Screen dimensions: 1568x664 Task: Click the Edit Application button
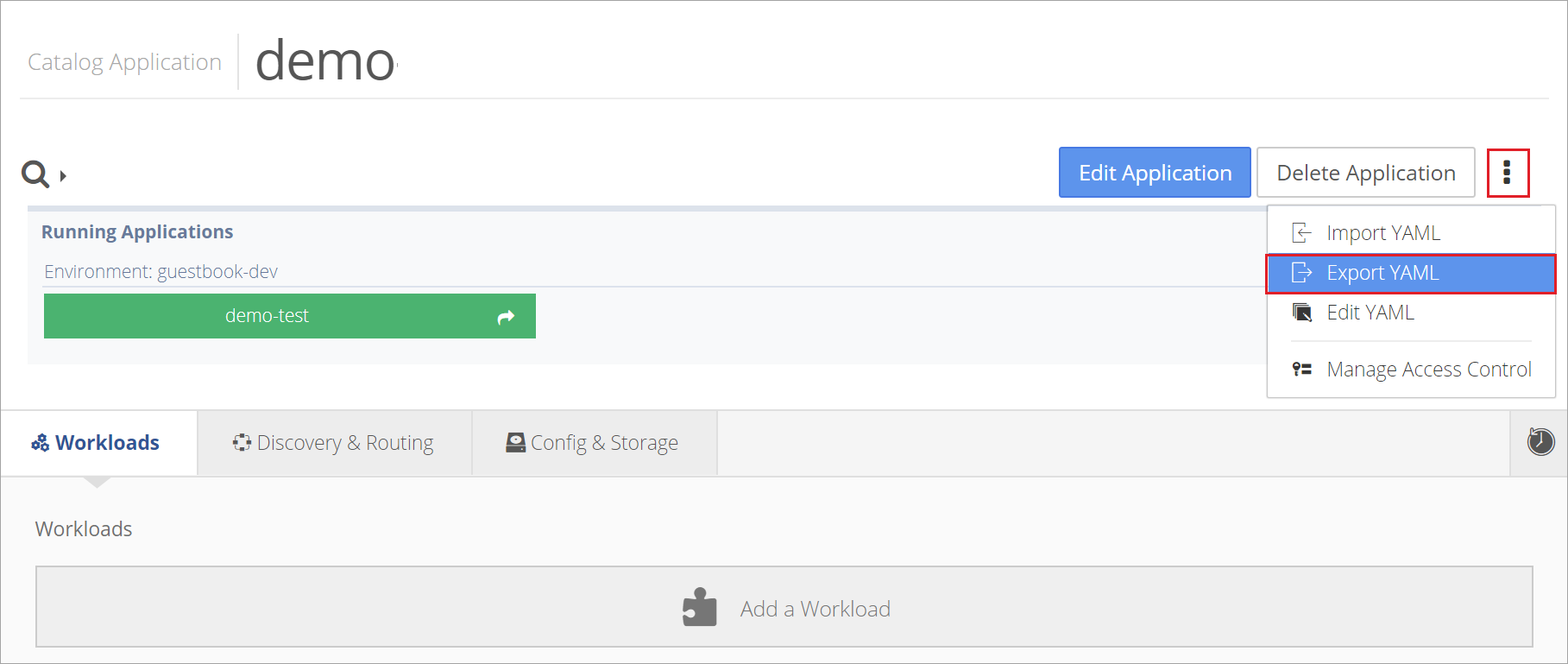point(1155,173)
